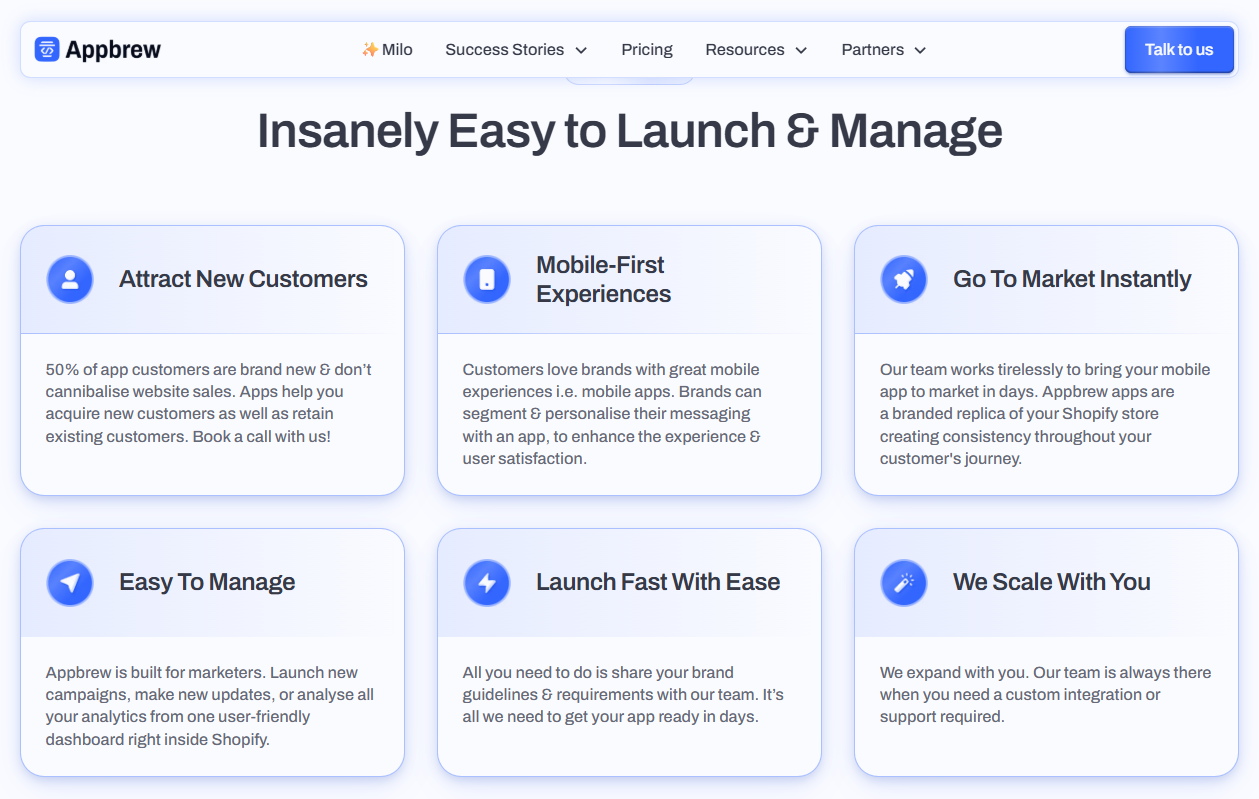Expand the Partners chevron arrow

click(x=920, y=50)
